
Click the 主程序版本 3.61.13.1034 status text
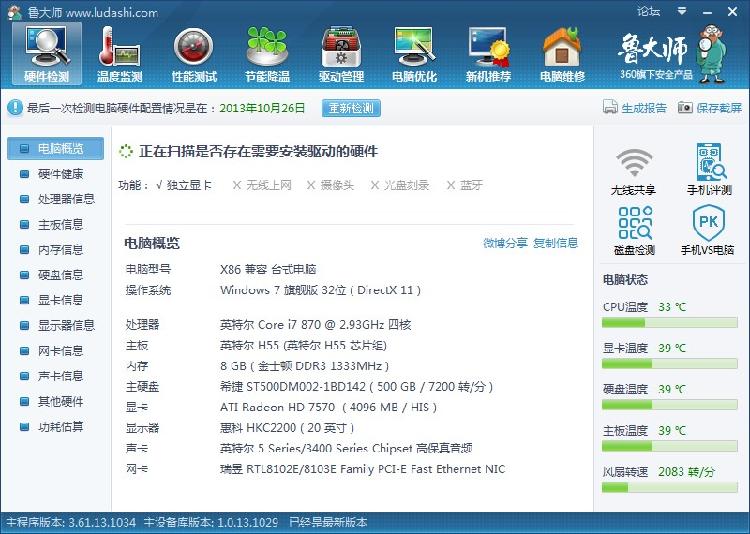click(x=71, y=522)
